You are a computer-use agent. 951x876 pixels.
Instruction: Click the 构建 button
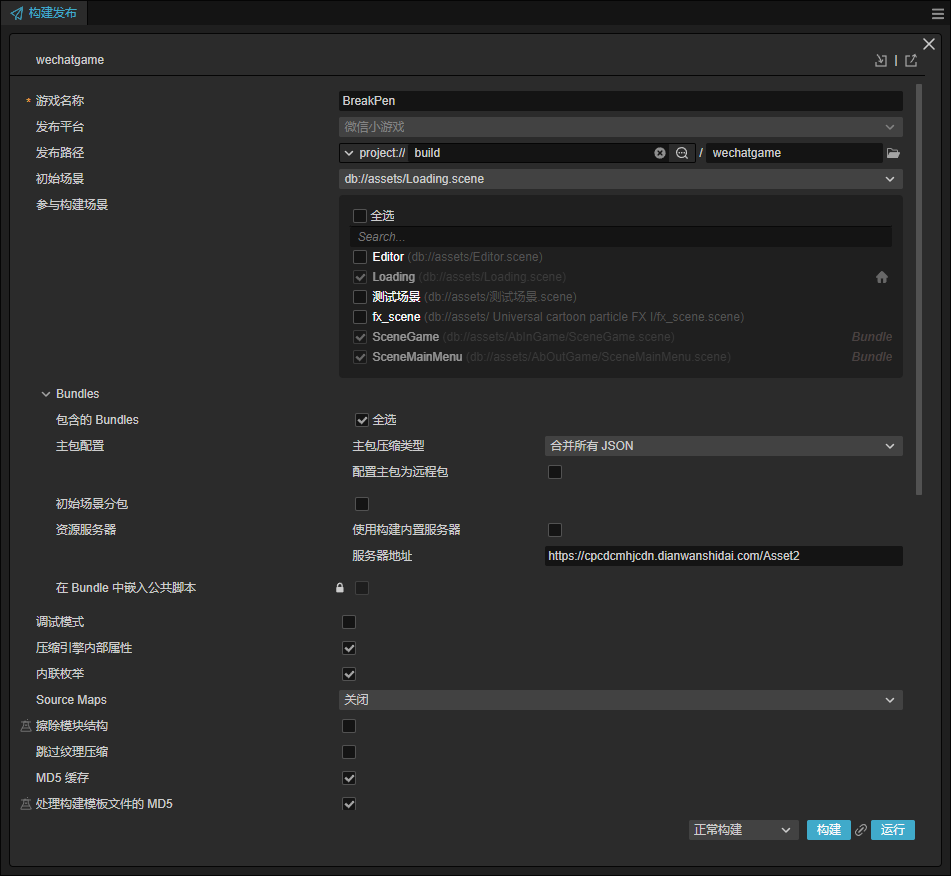pos(828,830)
